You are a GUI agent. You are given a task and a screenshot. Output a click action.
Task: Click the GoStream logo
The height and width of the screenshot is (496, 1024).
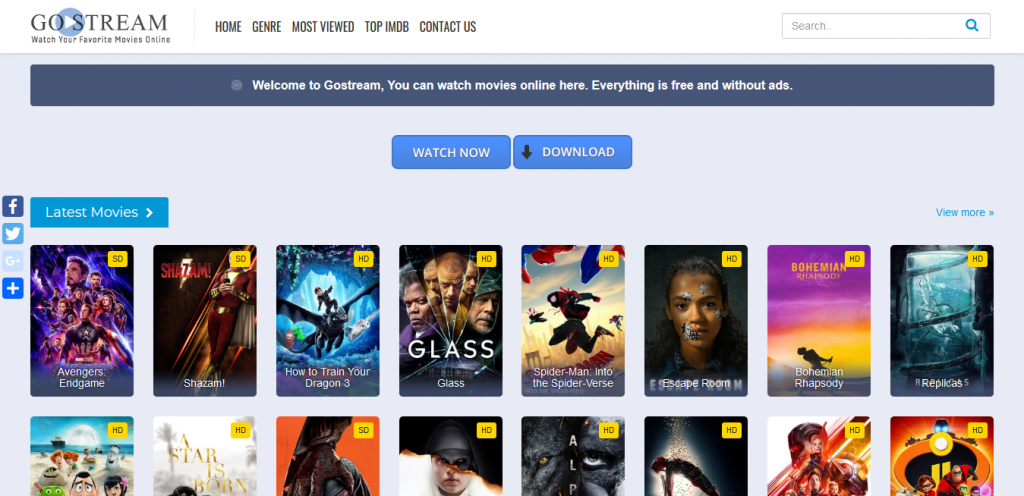click(x=101, y=27)
